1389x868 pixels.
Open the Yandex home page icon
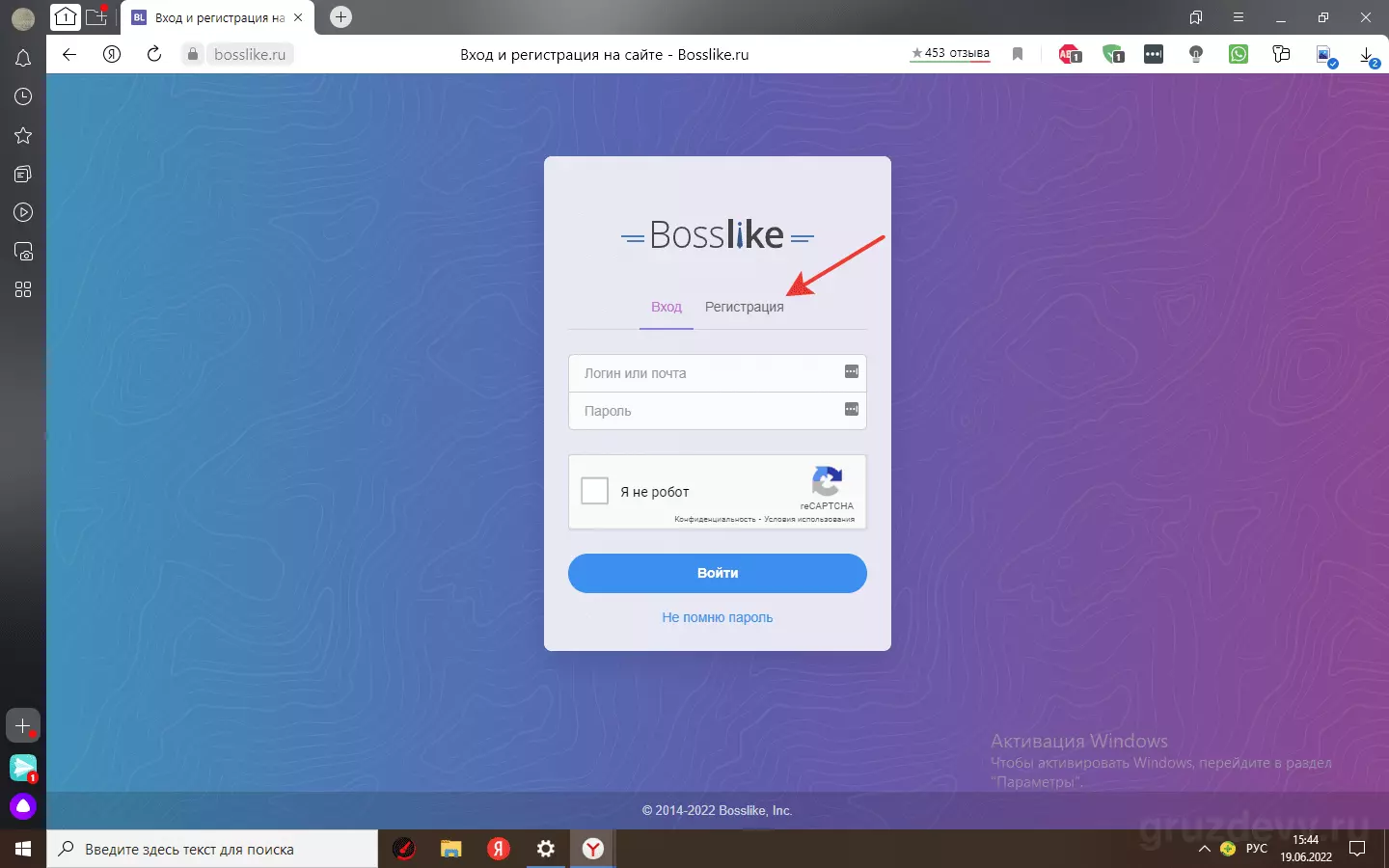tap(112, 54)
